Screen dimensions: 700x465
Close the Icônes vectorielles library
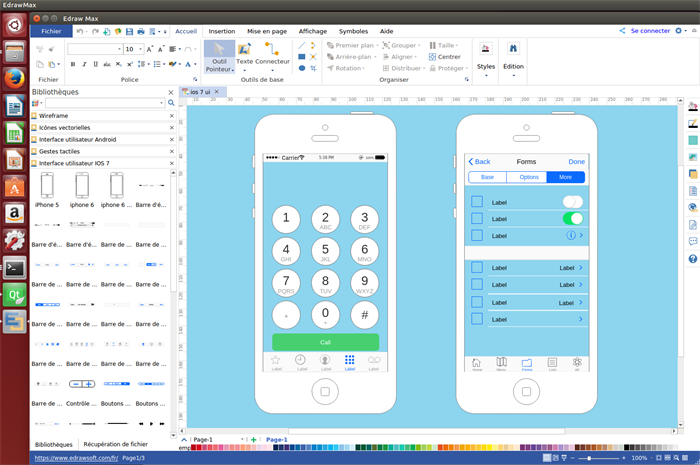click(172, 128)
